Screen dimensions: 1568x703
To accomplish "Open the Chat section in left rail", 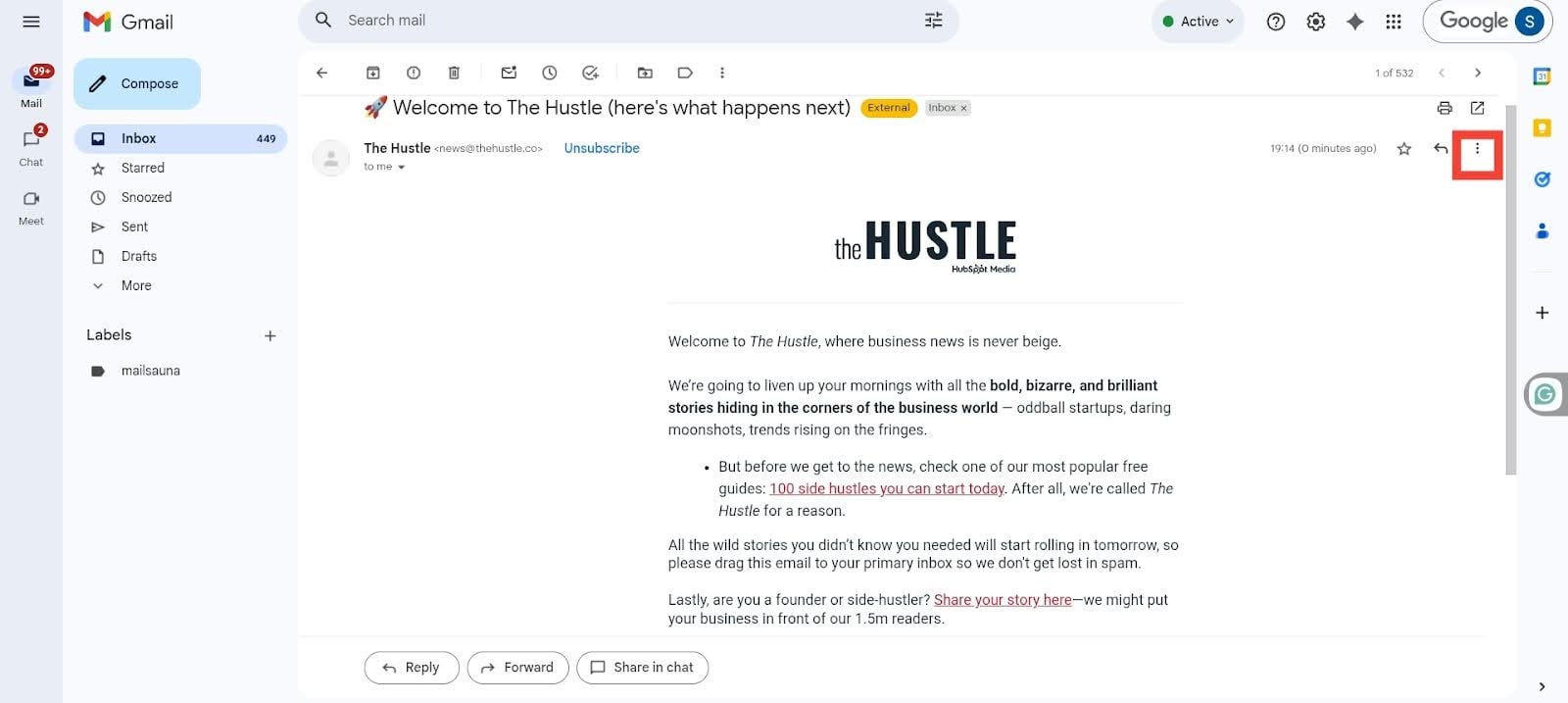I will [31, 146].
